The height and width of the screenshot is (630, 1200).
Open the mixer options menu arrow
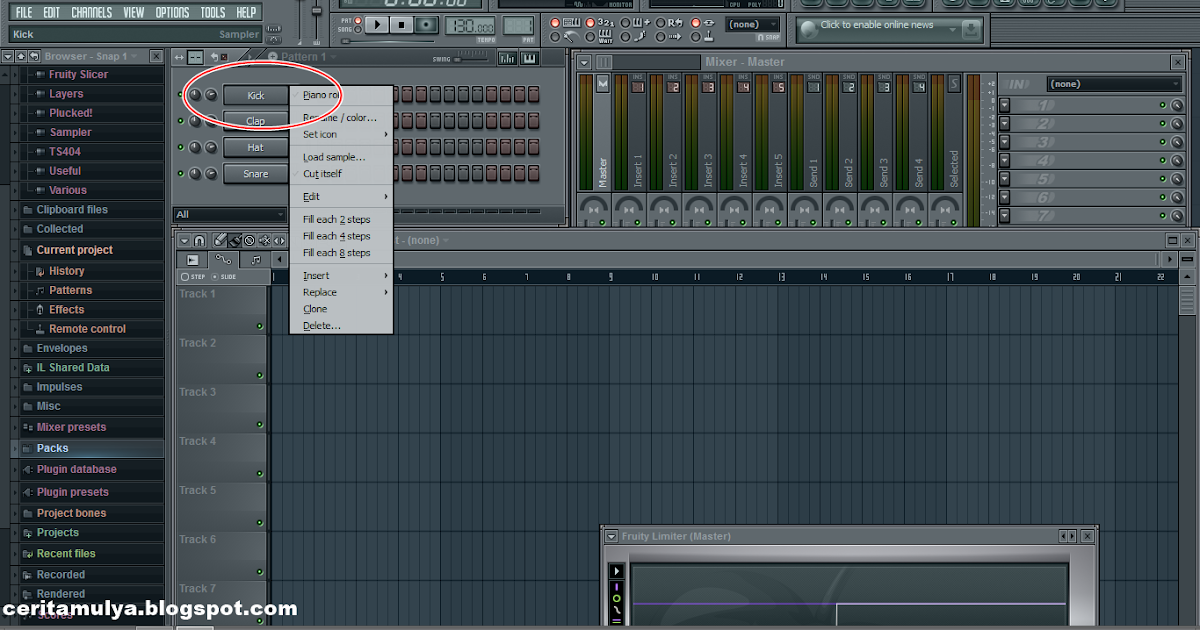point(586,62)
